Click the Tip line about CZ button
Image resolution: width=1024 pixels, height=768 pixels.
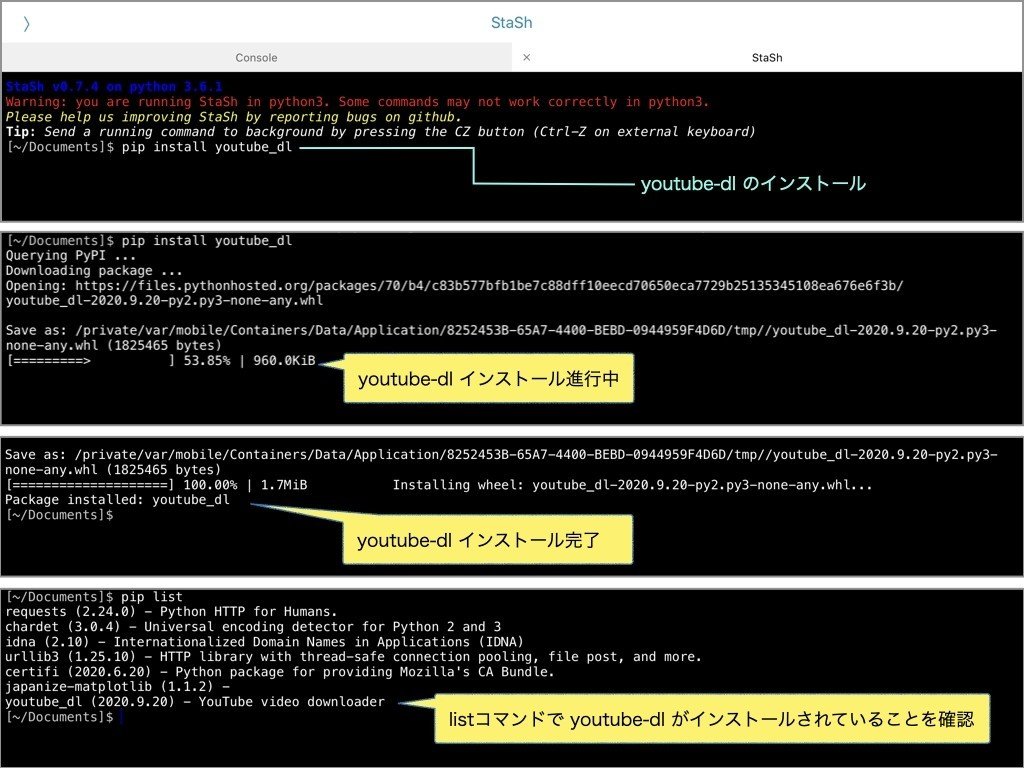pyautogui.click(x=381, y=132)
